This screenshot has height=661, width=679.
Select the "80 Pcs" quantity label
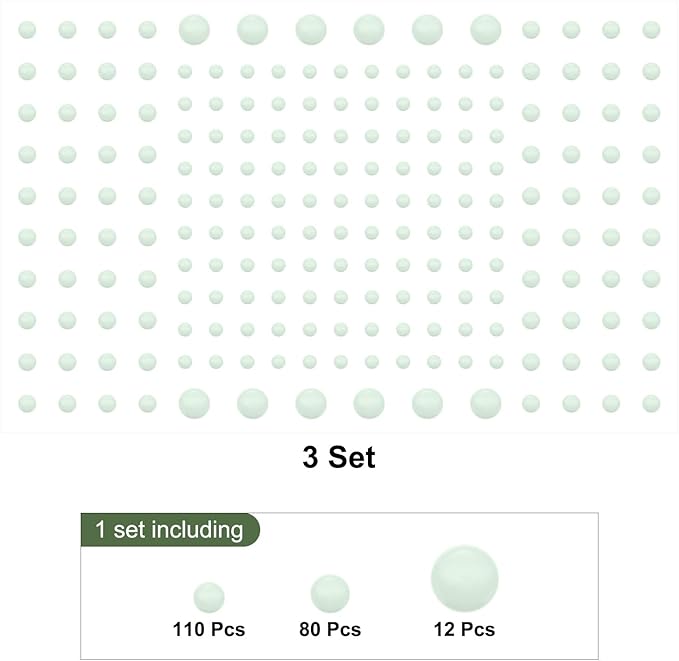click(330, 630)
